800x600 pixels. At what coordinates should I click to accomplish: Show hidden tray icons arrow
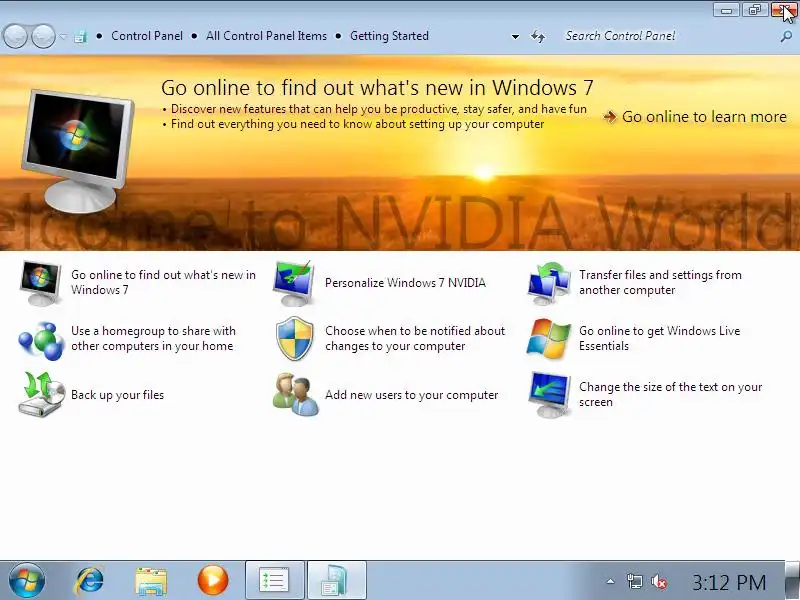pyautogui.click(x=610, y=581)
